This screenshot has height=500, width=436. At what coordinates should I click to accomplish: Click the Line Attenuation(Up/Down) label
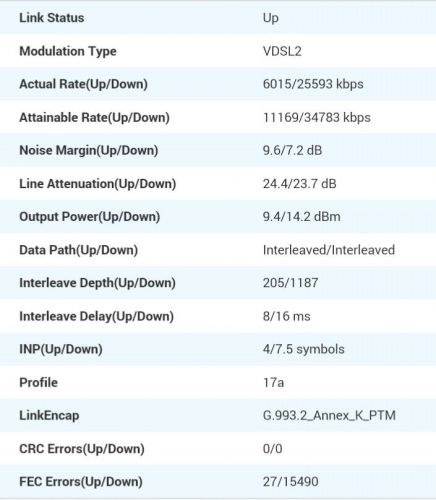pyautogui.click(x=98, y=184)
